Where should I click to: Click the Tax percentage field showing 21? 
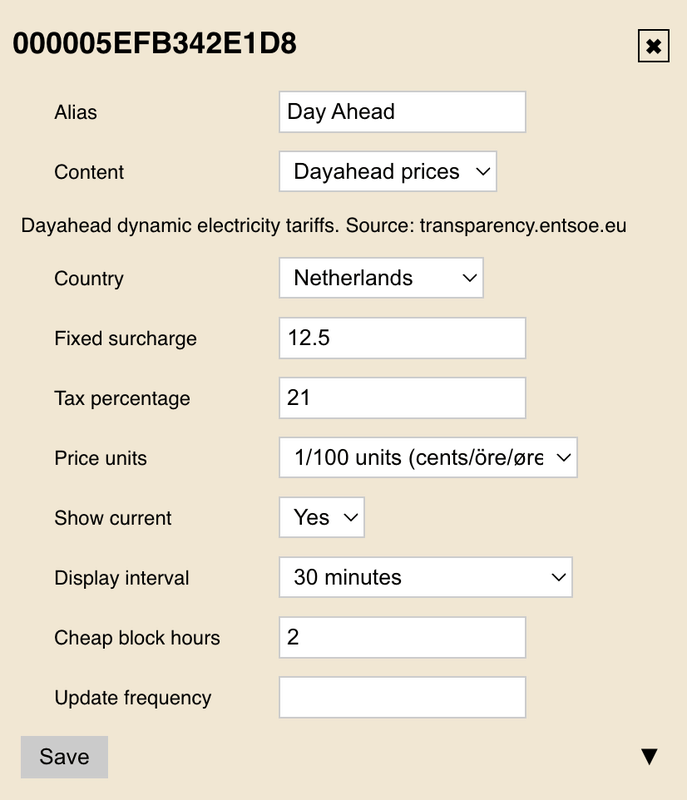[x=400, y=398]
